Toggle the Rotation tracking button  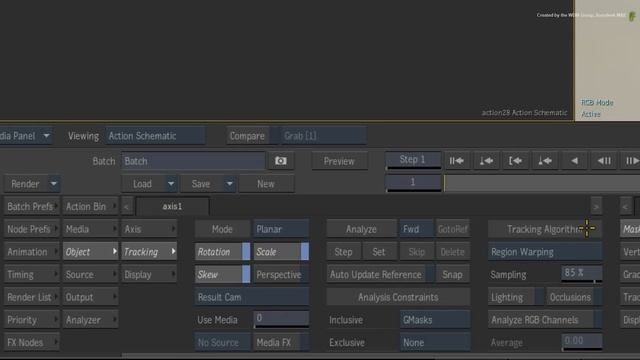click(x=222, y=252)
